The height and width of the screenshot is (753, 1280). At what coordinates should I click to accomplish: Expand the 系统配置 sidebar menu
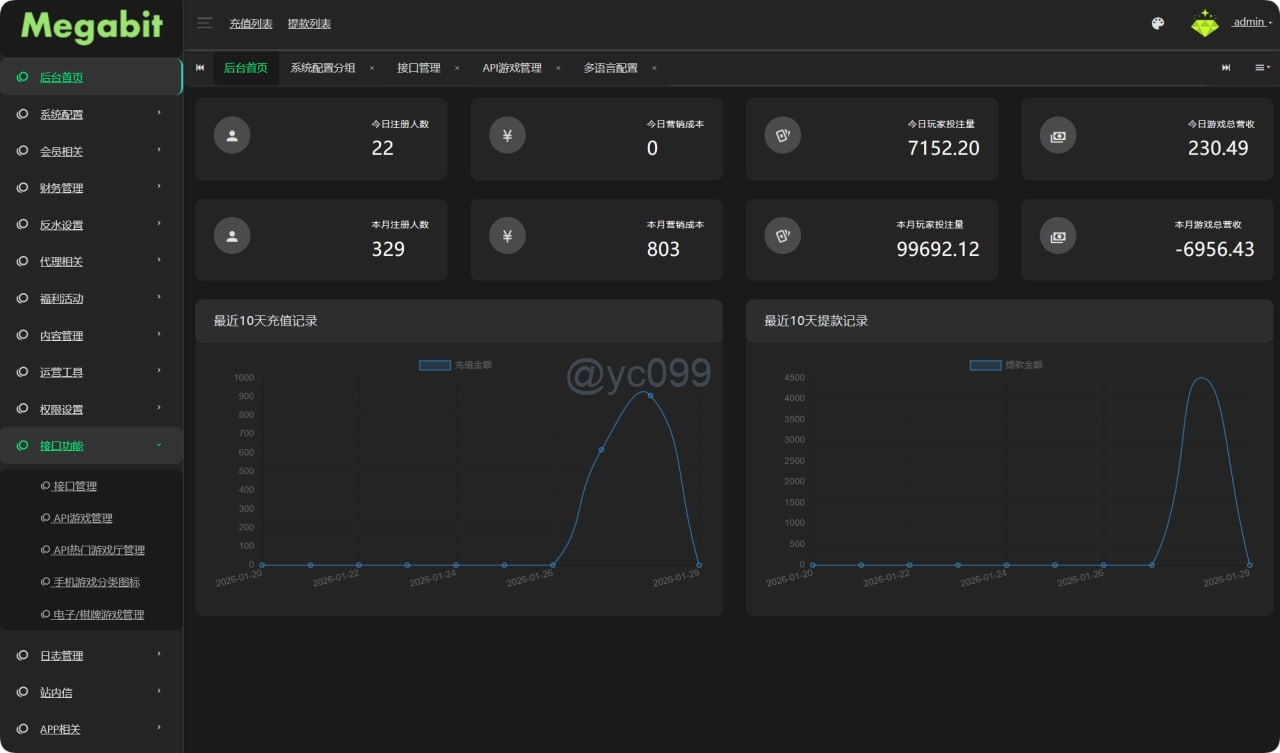(x=90, y=114)
